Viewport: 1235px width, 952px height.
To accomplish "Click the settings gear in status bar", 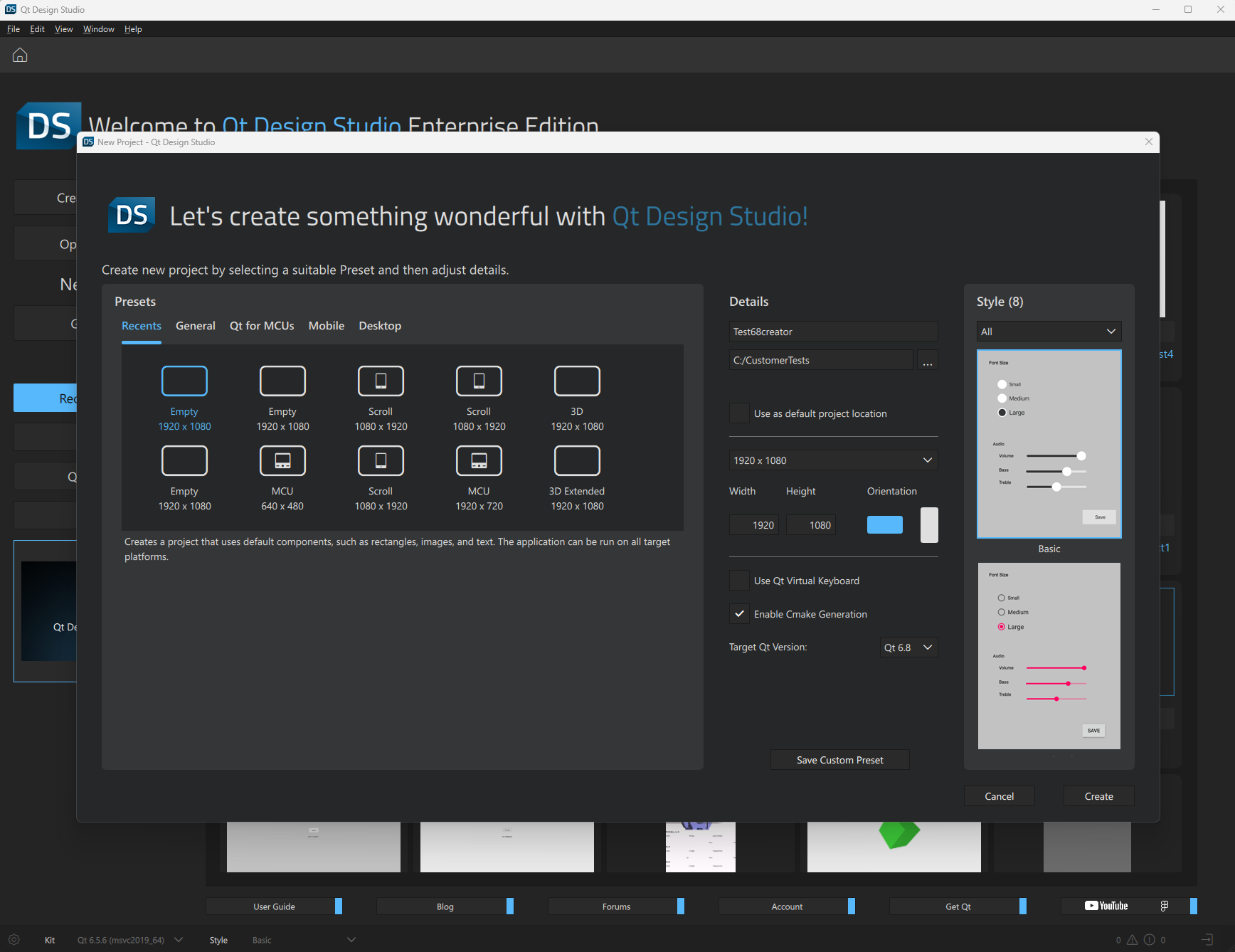I will click(x=14, y=940).
